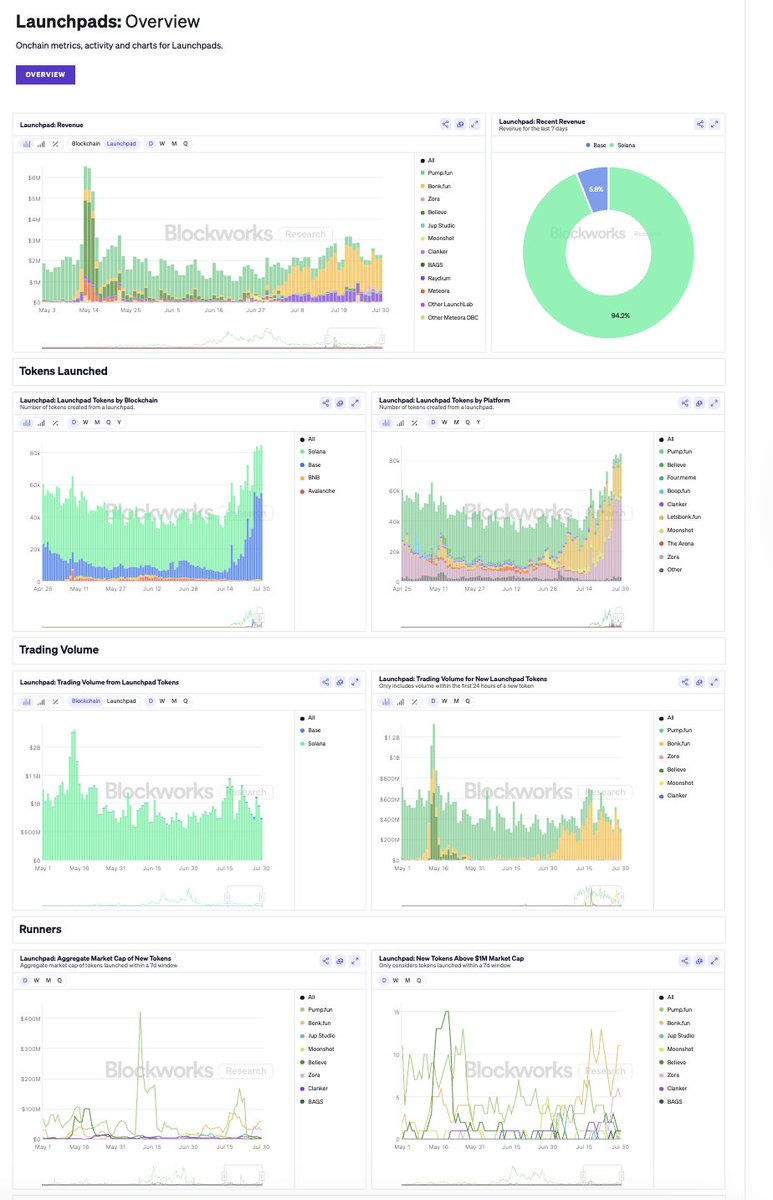This screenshot has height=1200, width=773.
Task: Share the Launchpad Tokens by Platform chart
Action: (685, 403)
